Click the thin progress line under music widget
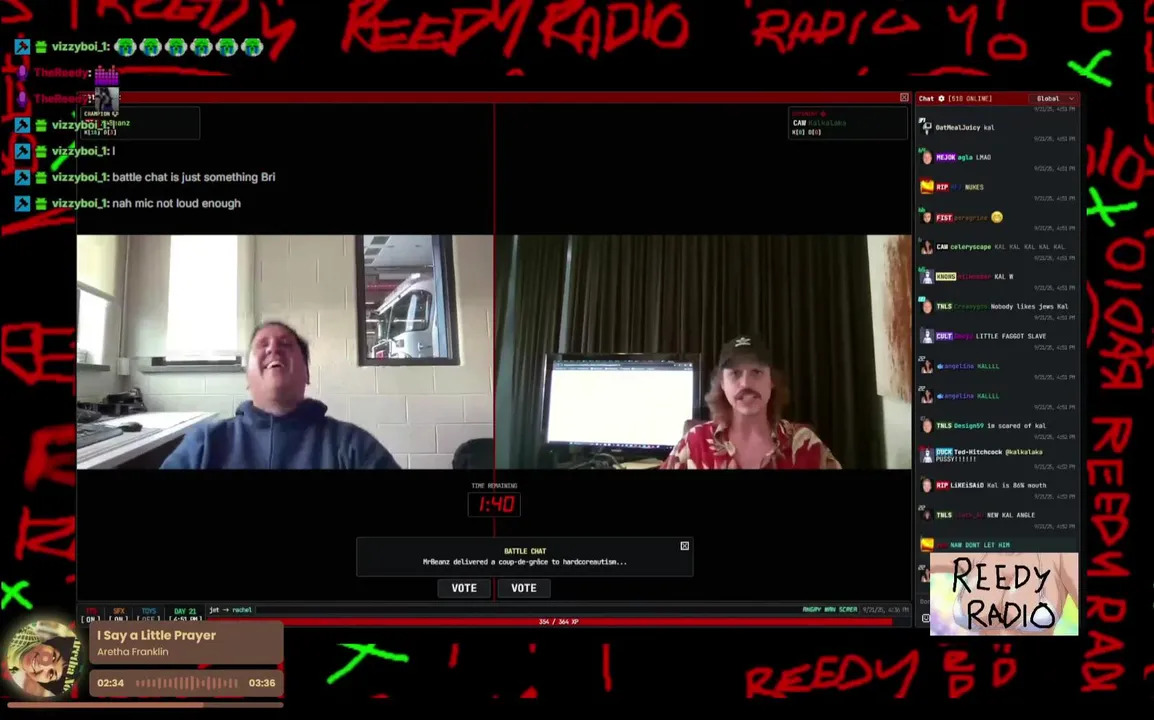The width and height of the screenshot is (1154, 720). click(145, 705)
